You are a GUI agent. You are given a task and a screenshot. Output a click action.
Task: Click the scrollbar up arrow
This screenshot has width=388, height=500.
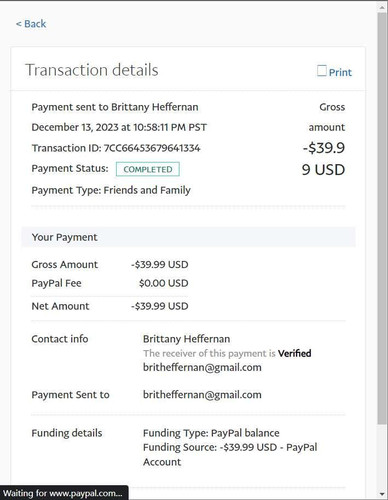[383, 7]
